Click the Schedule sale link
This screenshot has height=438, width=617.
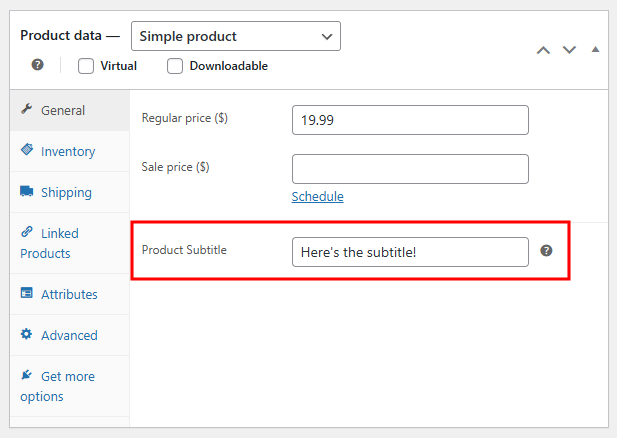317,196
